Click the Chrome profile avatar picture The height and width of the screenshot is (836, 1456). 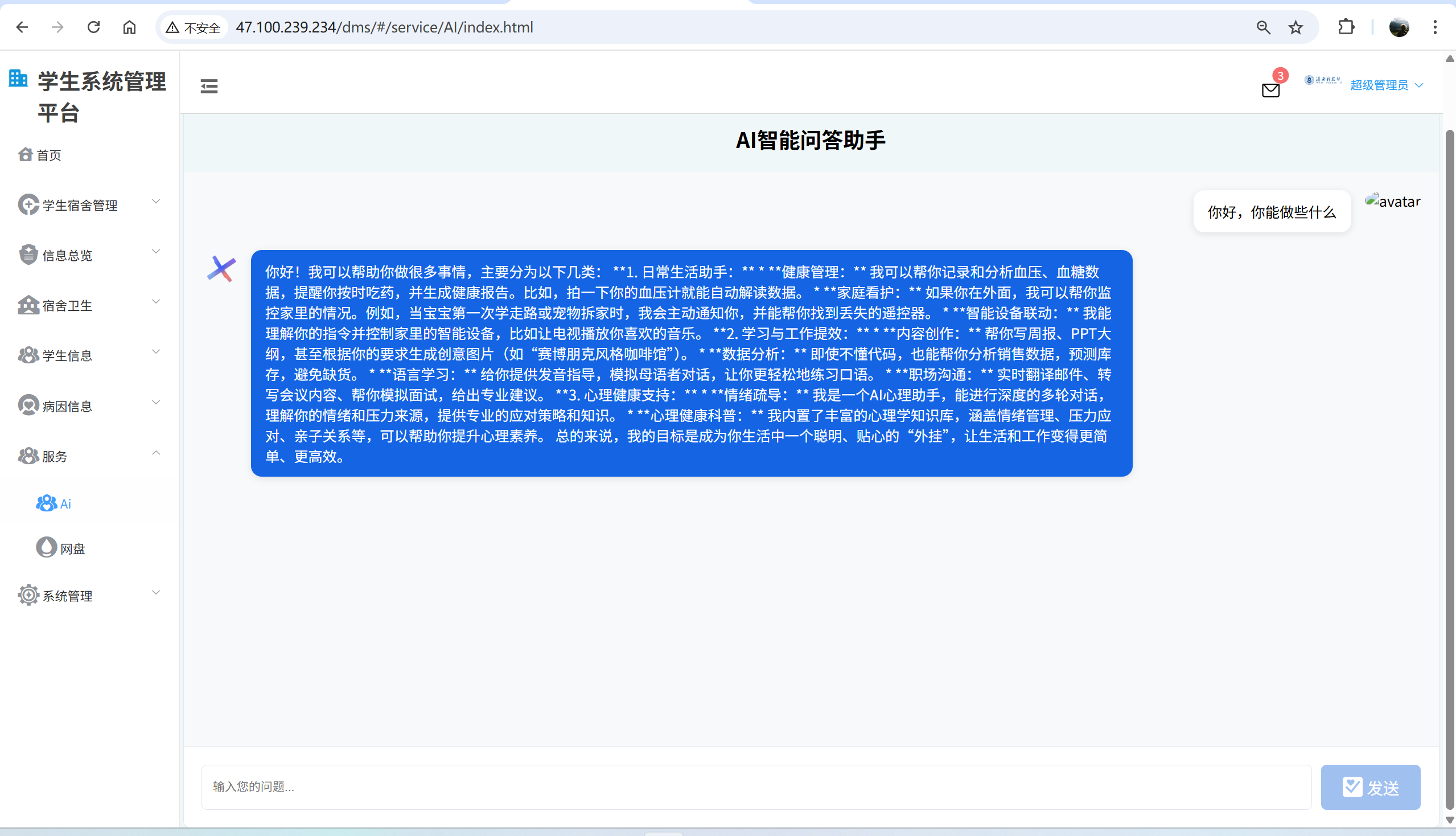(x=1399, y=27)
